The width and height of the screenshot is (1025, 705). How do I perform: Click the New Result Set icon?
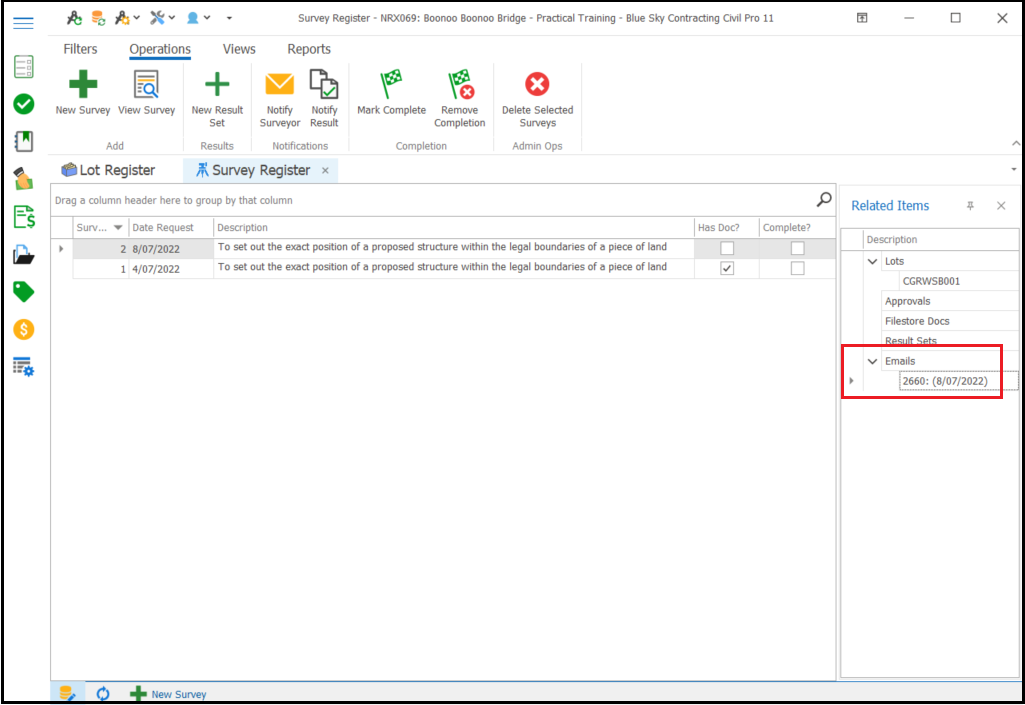[x=217, y=86]
